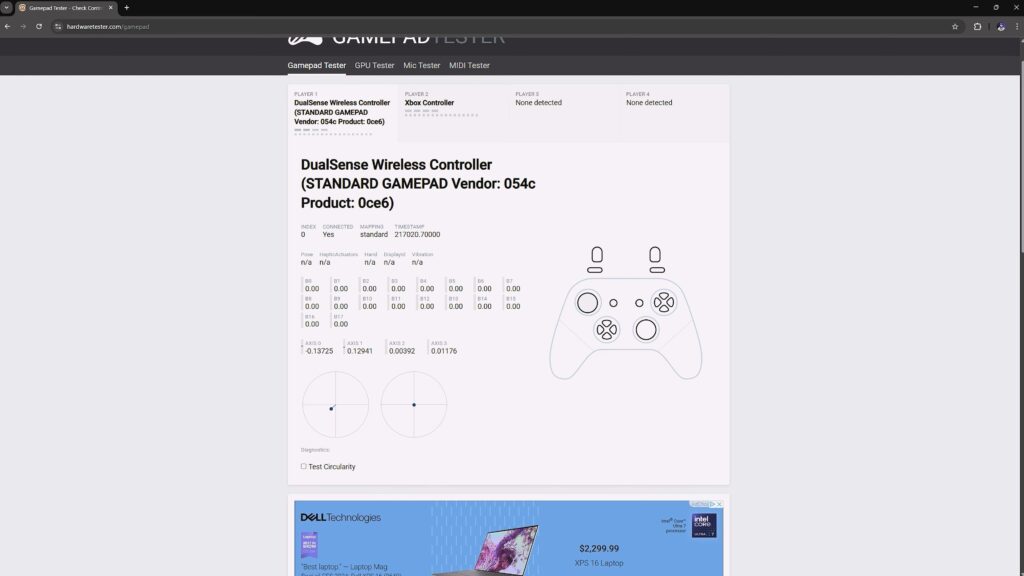This screenshot has width=1024, height=576.
Task: Click the timestamp value 217020.70000
Action: (x=417, y=234)
